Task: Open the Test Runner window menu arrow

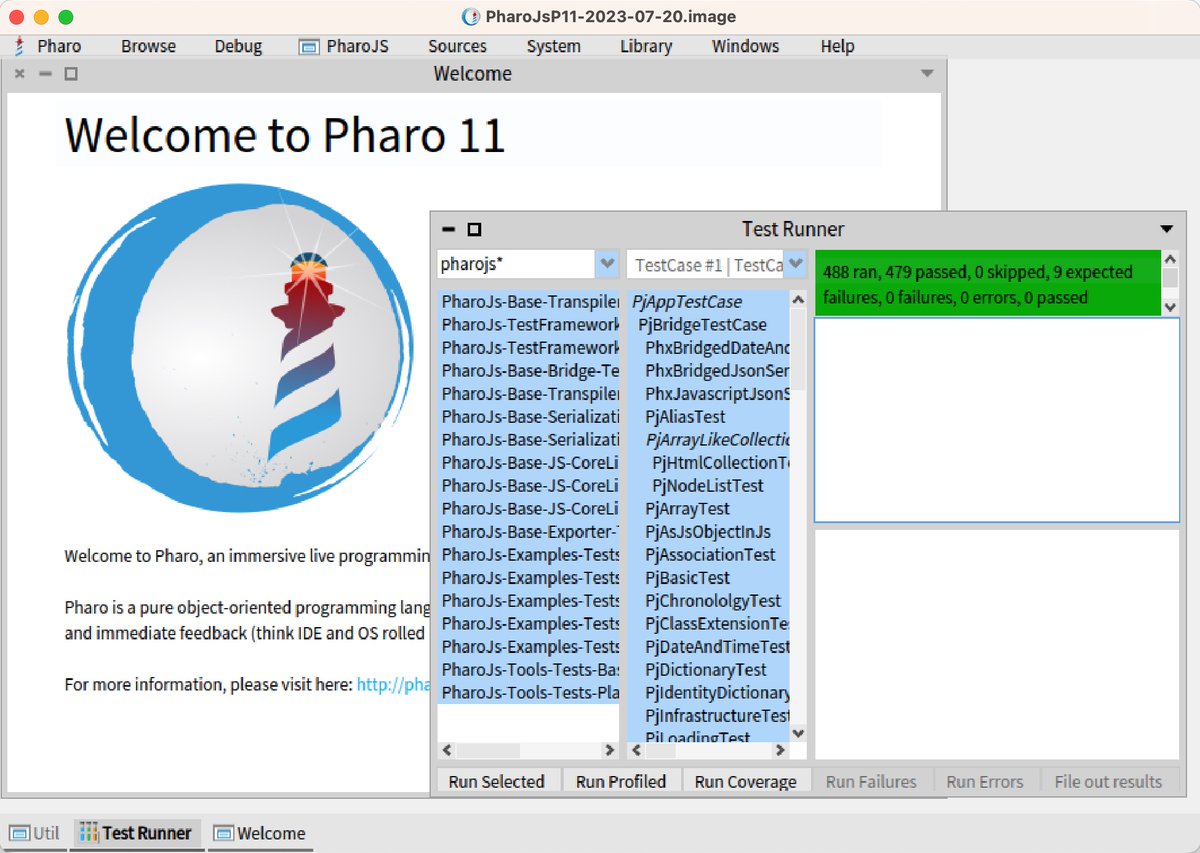Action: (1167, 229)
